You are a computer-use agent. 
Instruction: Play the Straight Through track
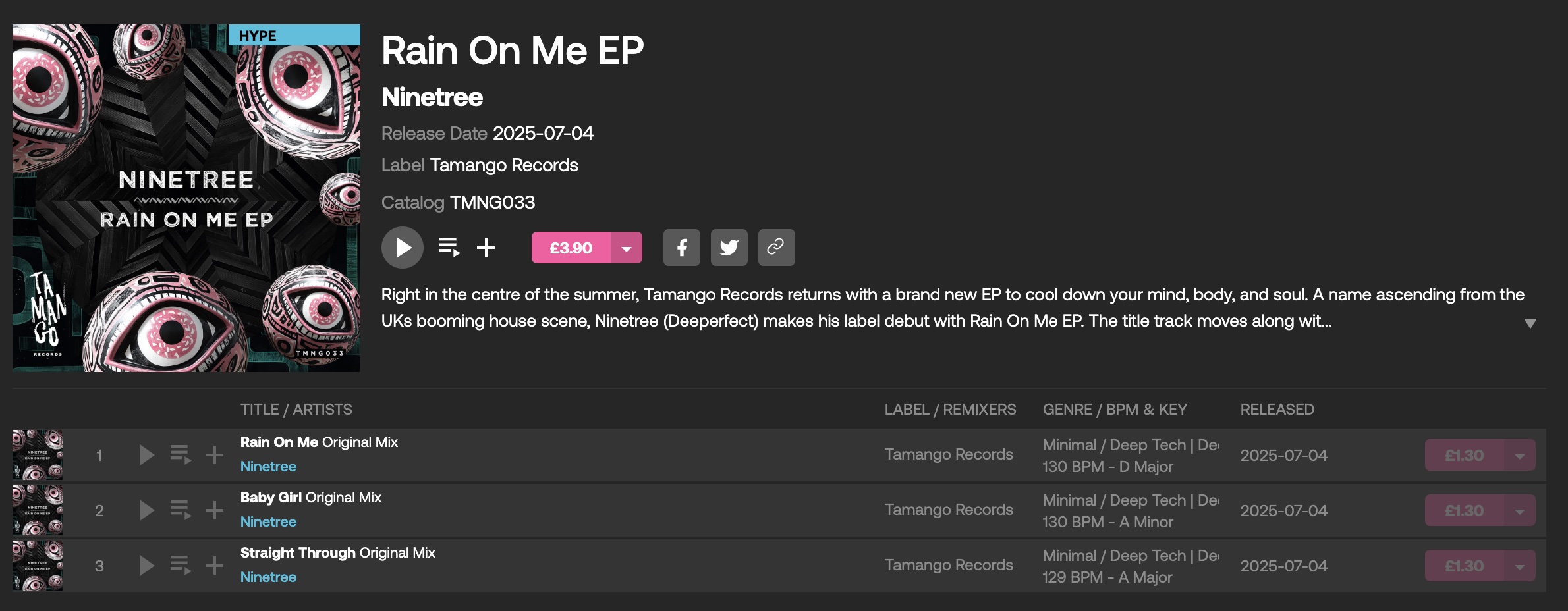146,566
